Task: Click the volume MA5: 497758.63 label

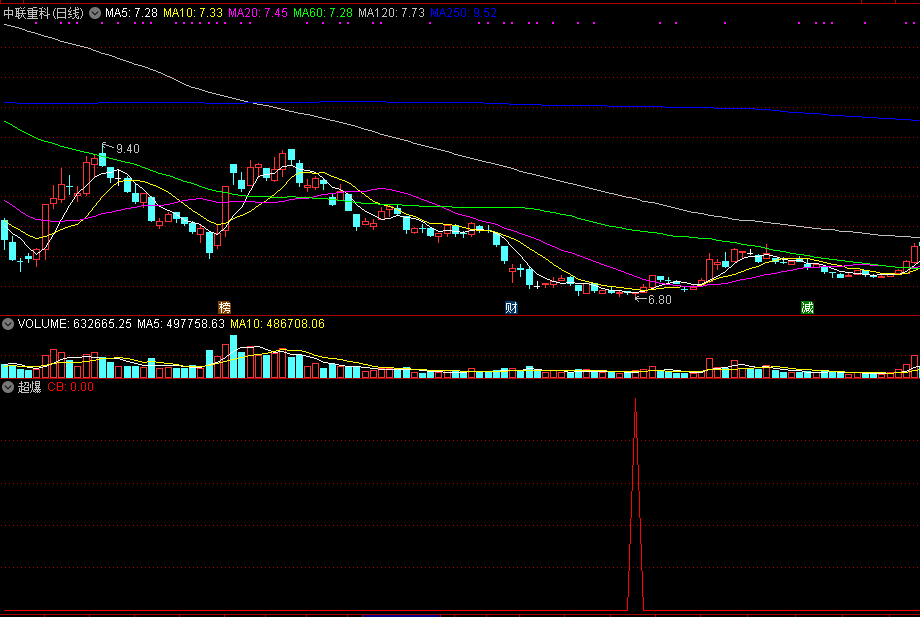Action: (x=181, y=324)
